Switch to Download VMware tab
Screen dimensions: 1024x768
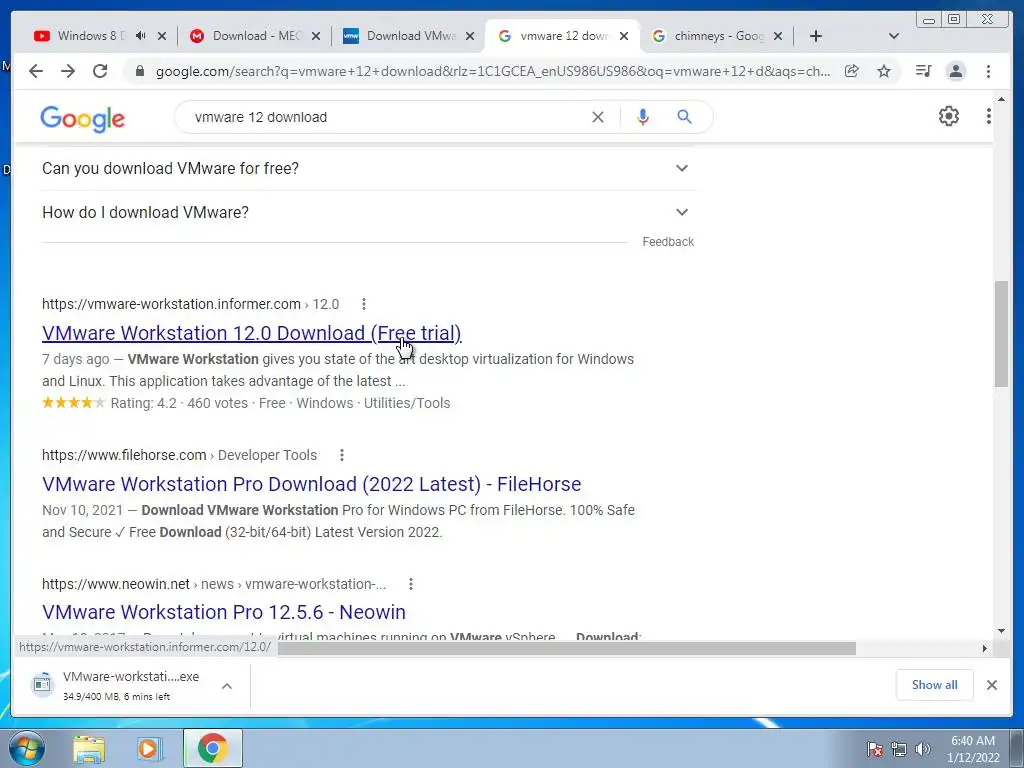(411, 36)
